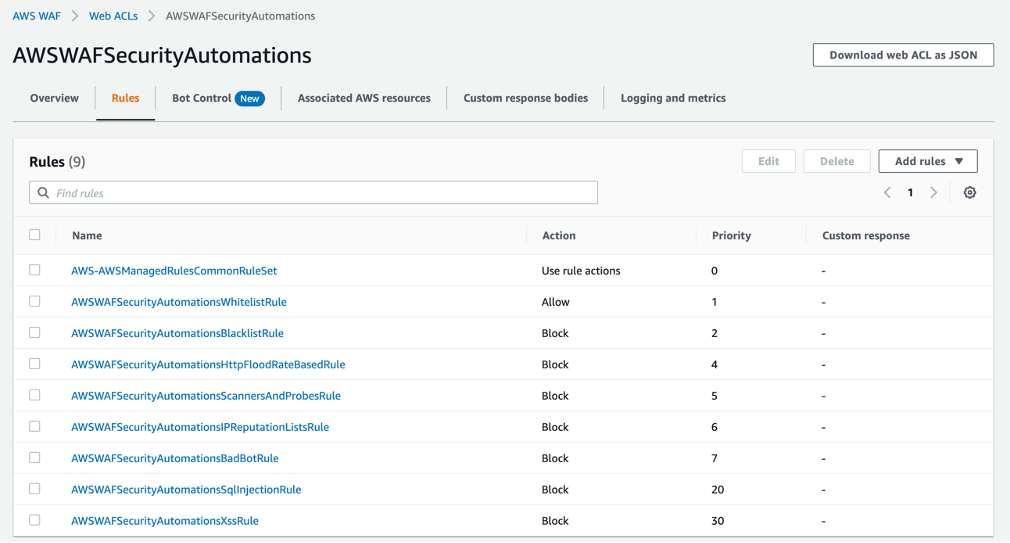Go to previous rules page arrow
The image size is (1010, 543).
[887, 193]
